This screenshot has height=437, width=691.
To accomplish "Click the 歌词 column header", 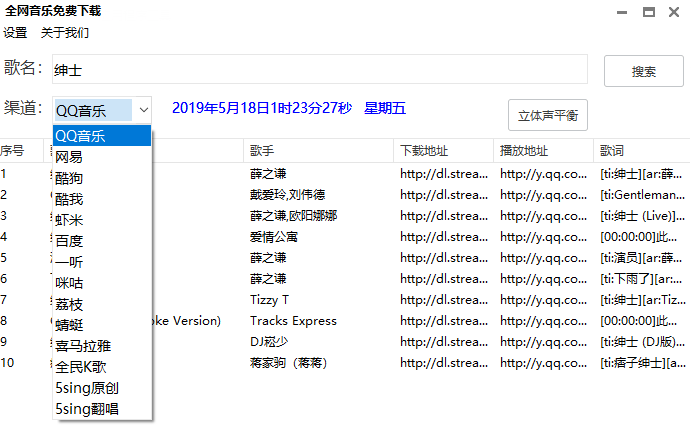I will click(642, 151).
